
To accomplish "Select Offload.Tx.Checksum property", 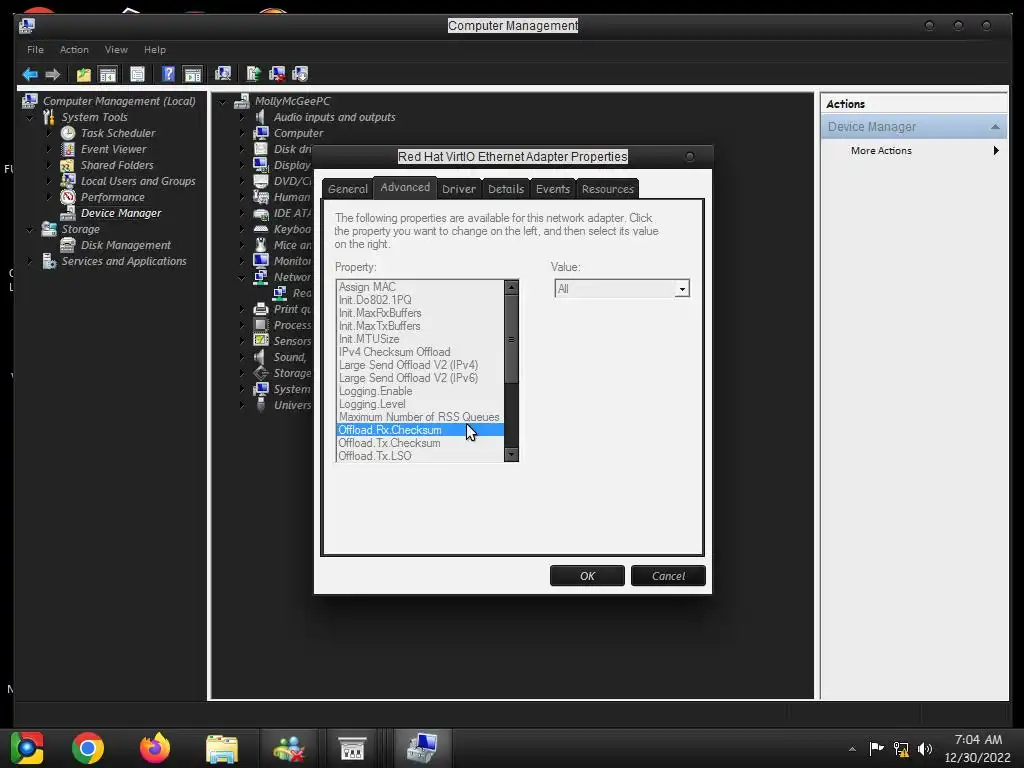I will tap(419, 443).
